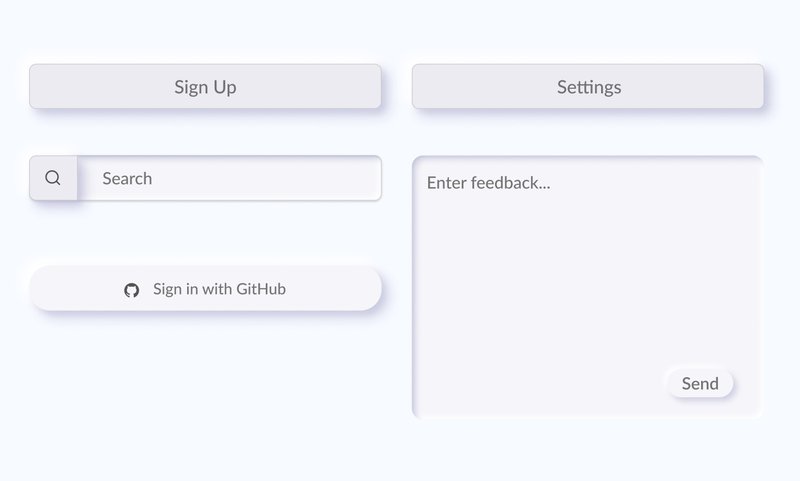Click the magnifying glass search icon
The width and height of the screenshot is (800, 481).
coord(53,178)
